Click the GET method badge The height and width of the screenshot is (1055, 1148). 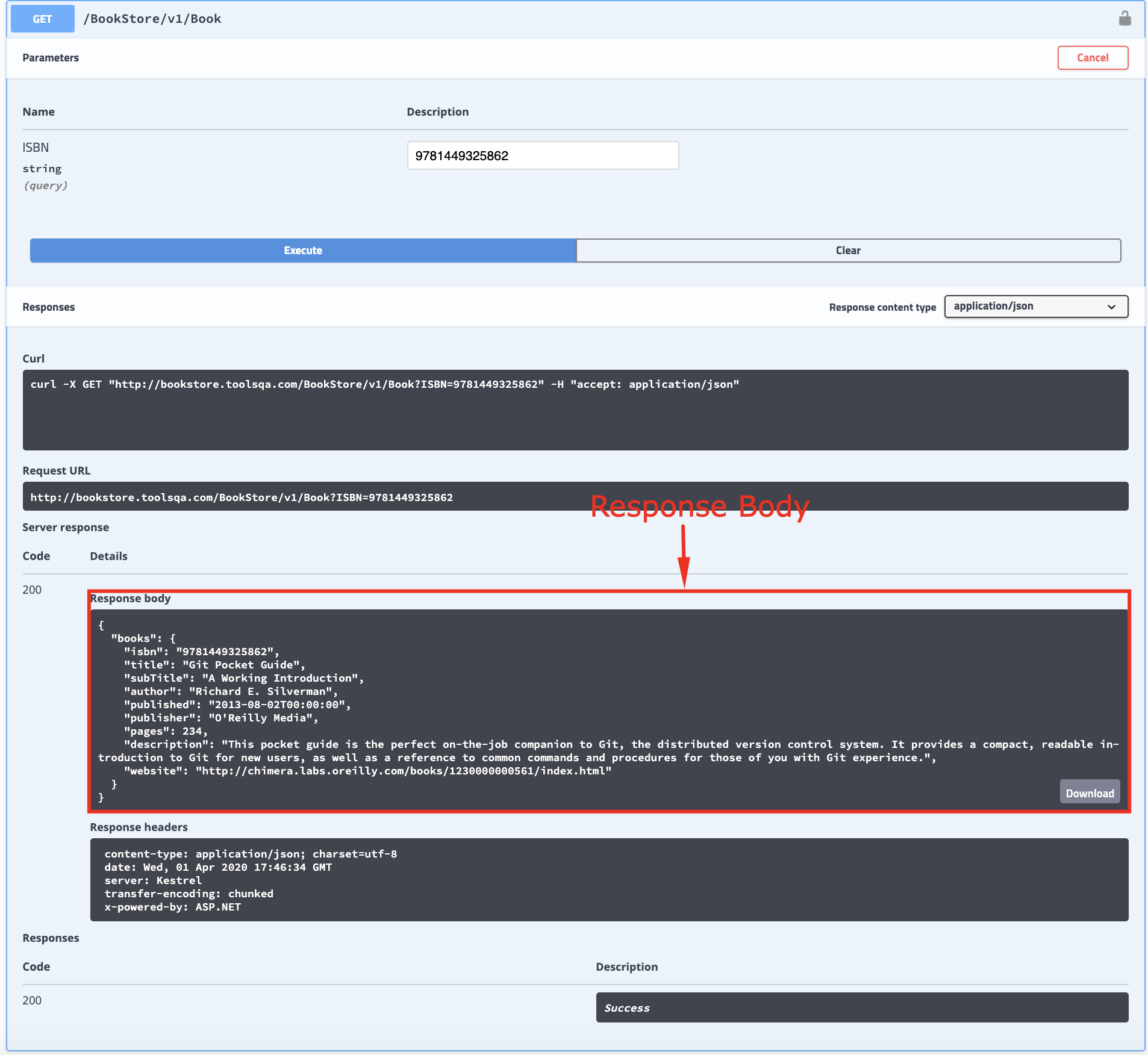42,18
